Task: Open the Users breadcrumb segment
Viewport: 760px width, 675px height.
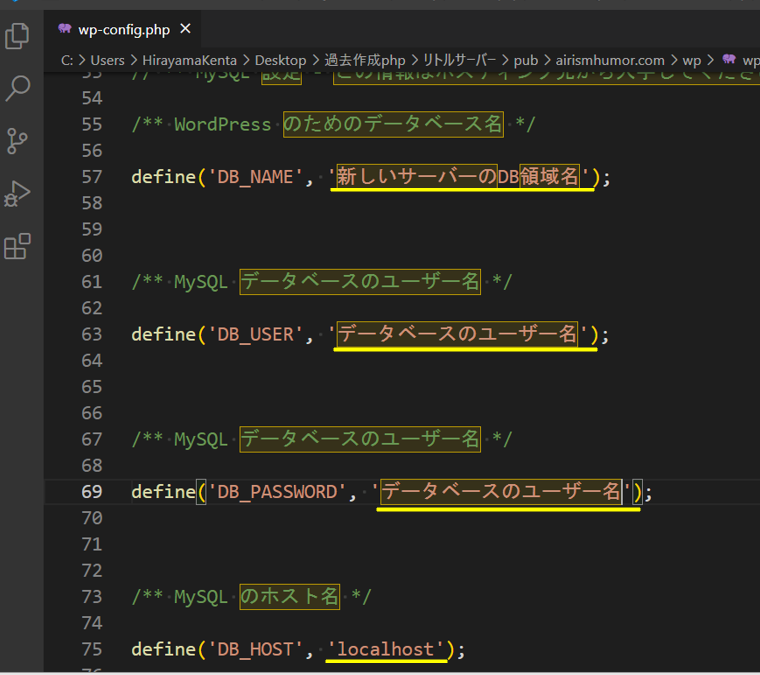Action: (108, 60)
